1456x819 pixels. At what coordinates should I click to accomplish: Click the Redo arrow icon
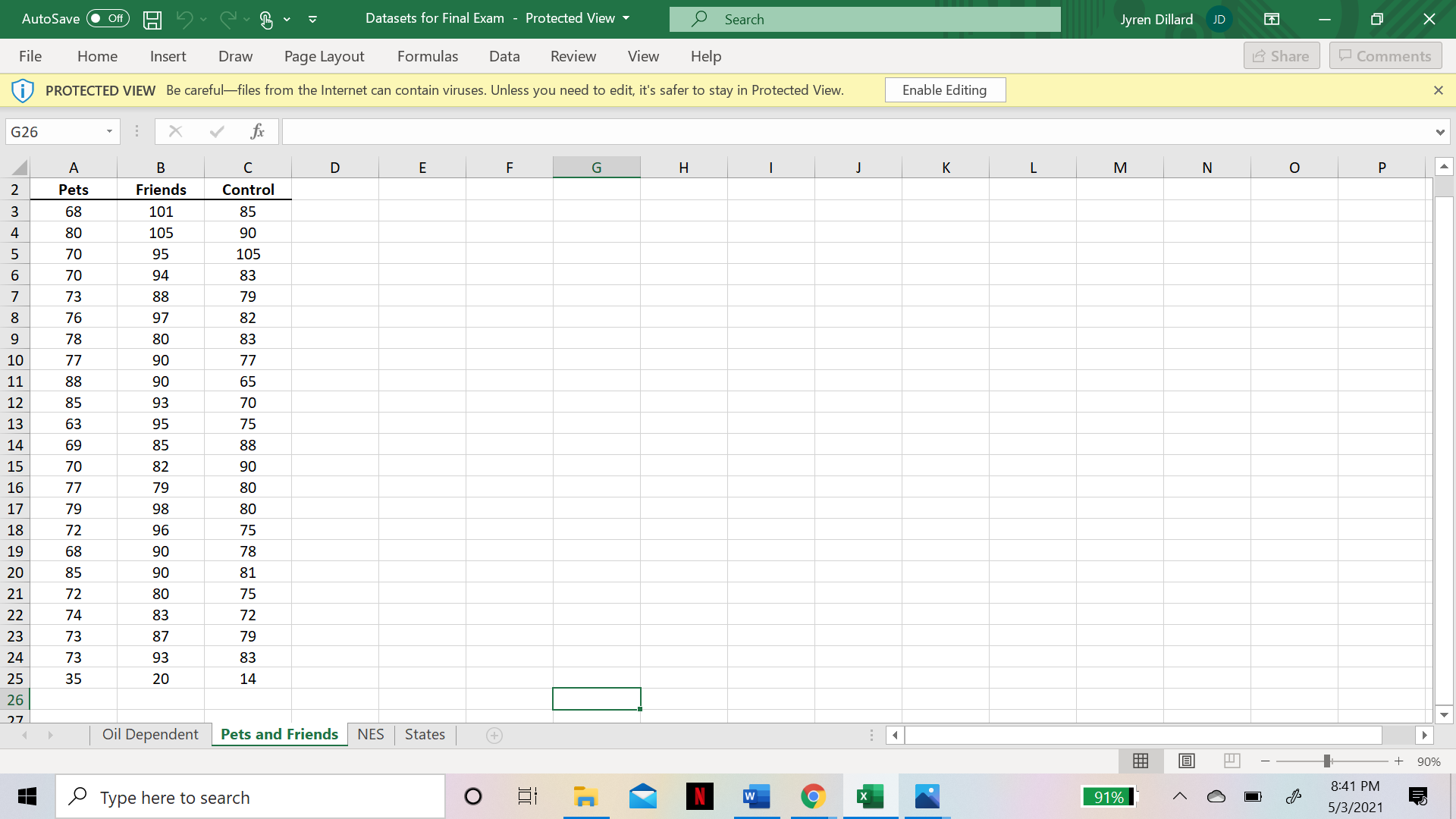coord(227,19)
